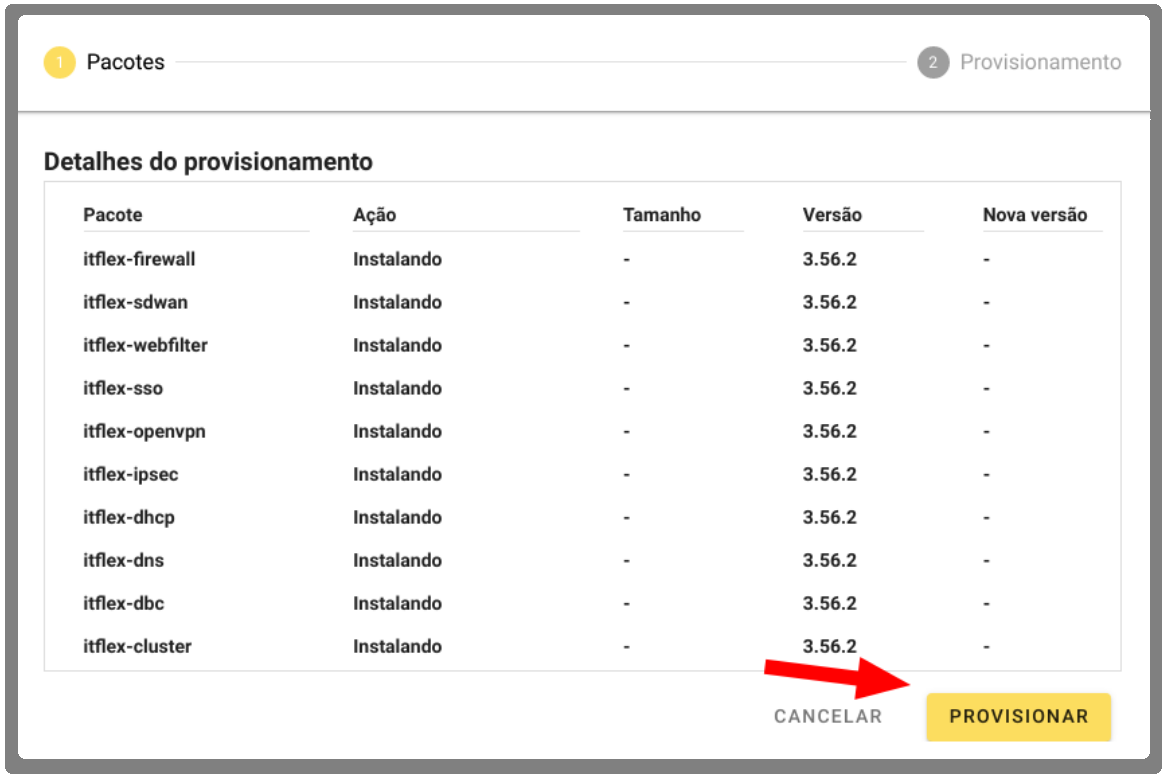Click Instalando in the itflex-cluster row
This screenshot has width=1172, height=781.
397,646
